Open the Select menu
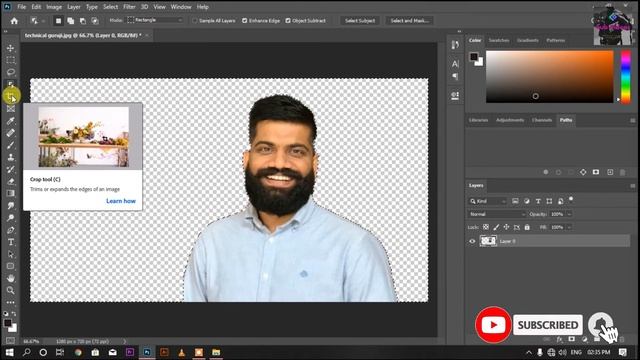 click(x=110, y=7)
